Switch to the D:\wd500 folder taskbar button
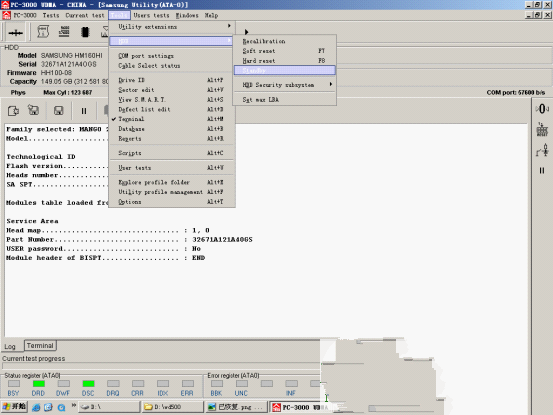The image size is (553, 415). [x=173, y=407]
